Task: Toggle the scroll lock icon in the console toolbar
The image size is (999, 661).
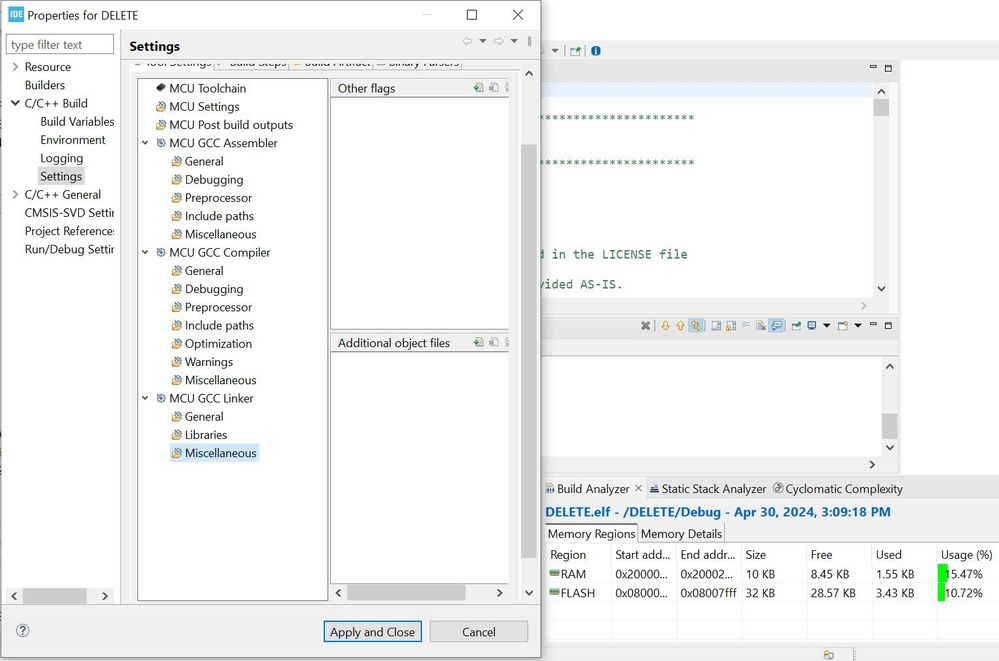Action: (731, 326)
